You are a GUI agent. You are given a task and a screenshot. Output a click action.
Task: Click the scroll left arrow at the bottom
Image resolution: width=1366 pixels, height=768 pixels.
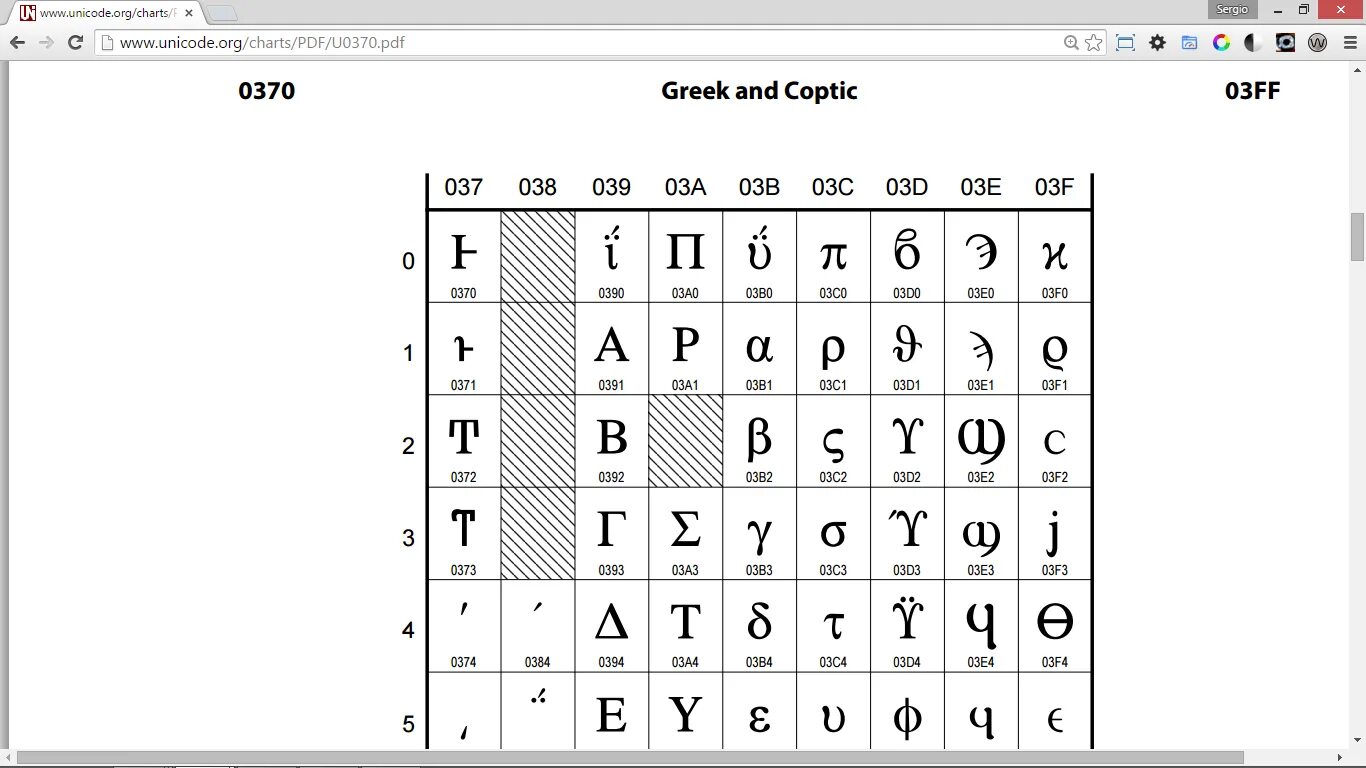pos(7,758)
